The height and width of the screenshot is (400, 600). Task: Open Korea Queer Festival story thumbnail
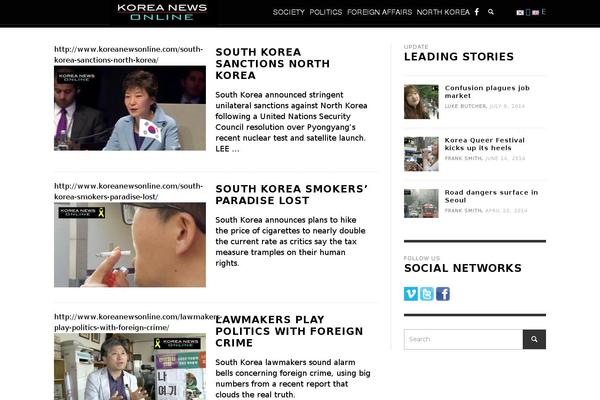click(x=421, y=154)
